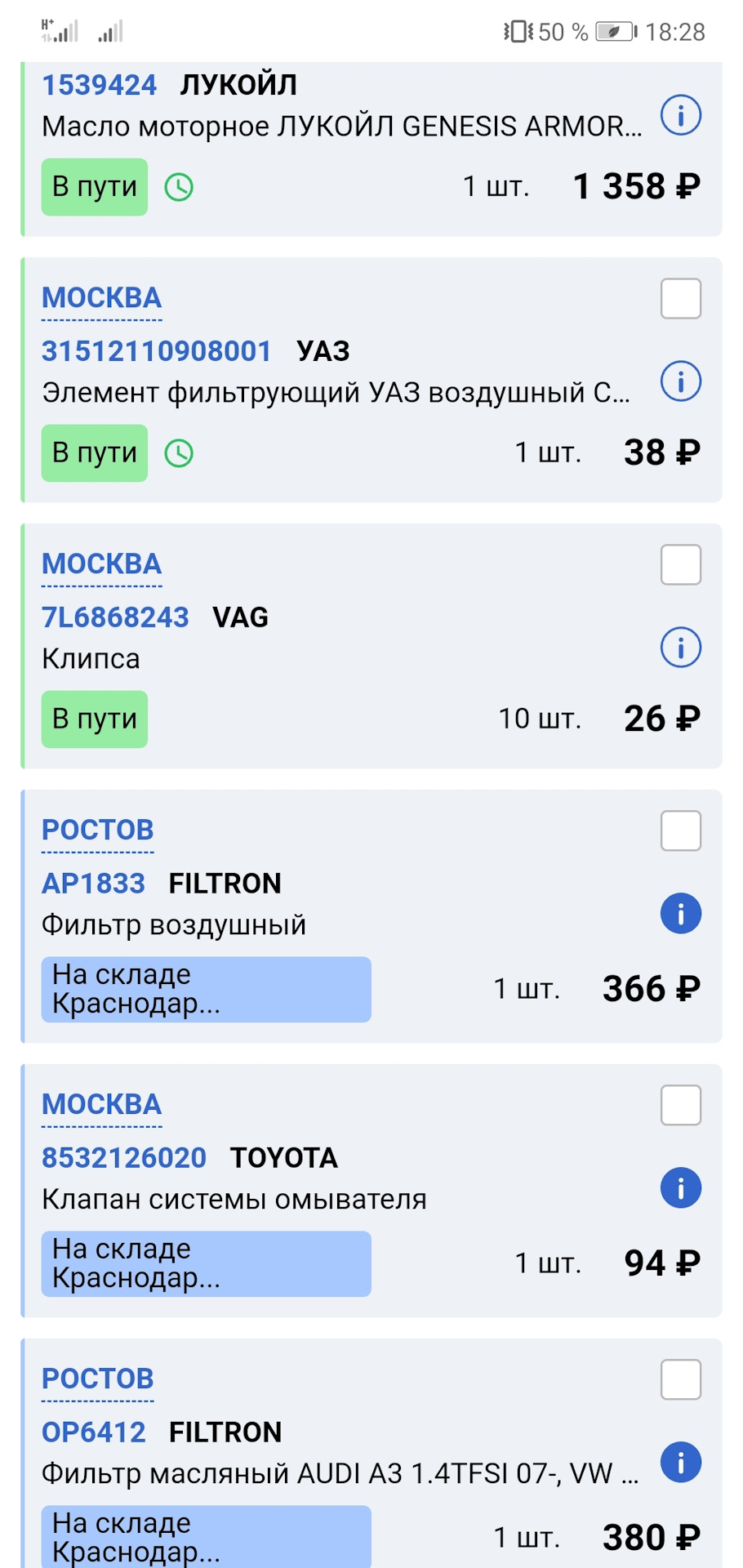Expand МОСКВА location on TOYOTA valve card

(101, 1105)
